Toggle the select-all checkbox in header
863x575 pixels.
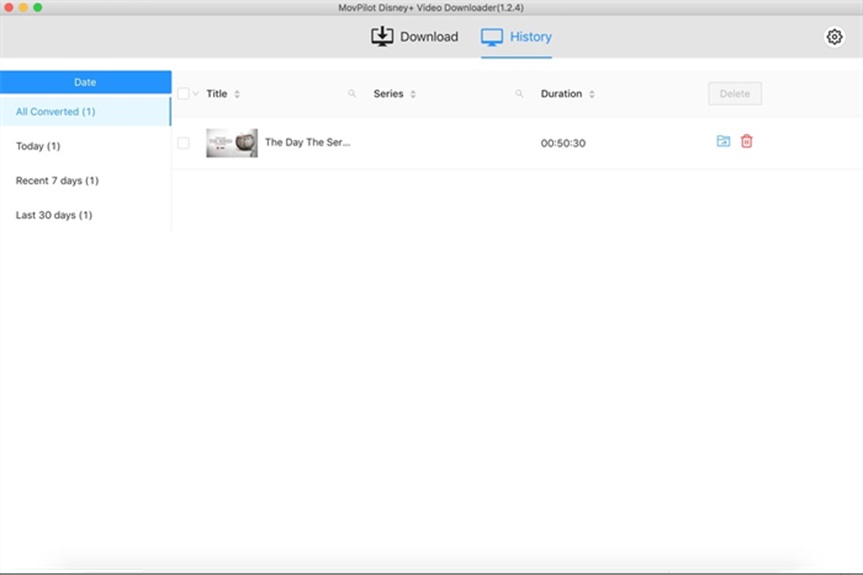(x=183, y=94)
